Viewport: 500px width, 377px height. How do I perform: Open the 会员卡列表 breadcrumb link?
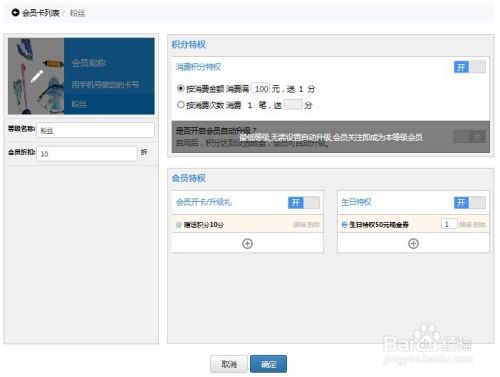click(x=41, y=13)
